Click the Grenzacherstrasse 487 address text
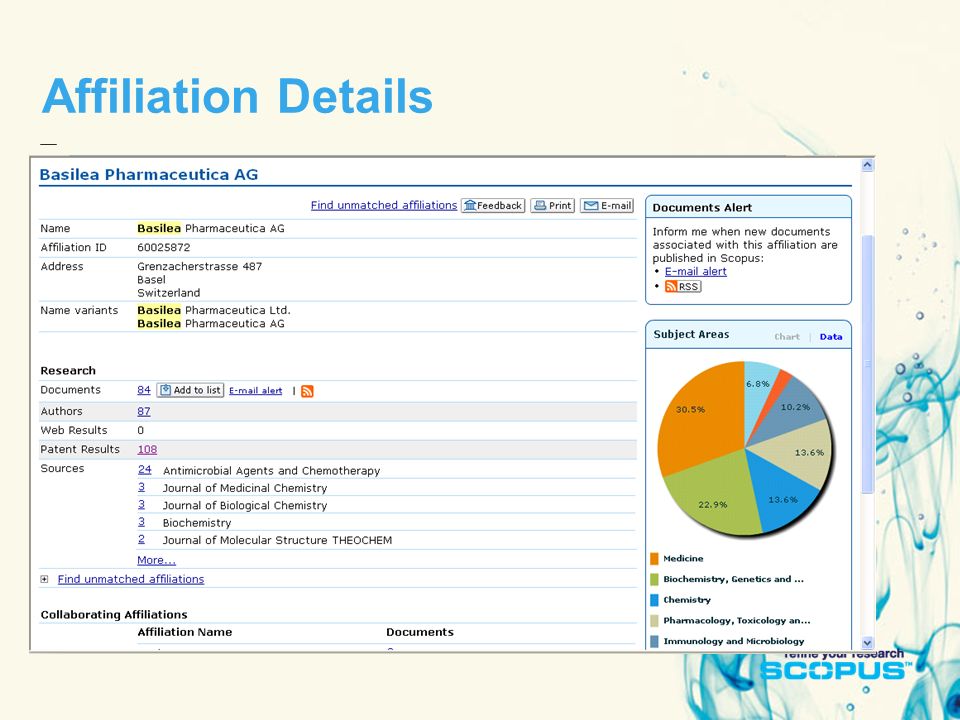Viewport: 960px width, 720px height. coord(200,266)
